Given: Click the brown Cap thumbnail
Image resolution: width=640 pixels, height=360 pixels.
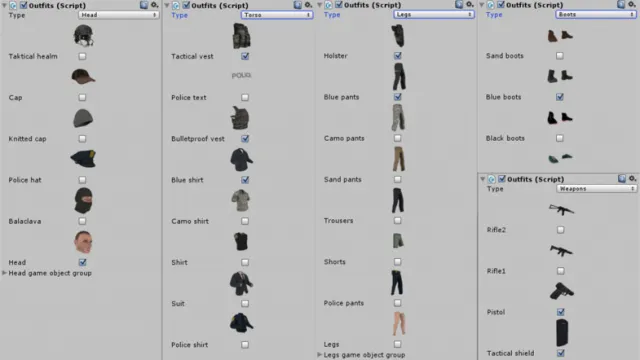Looking at the screenshot, I should (x=83, y=76).
